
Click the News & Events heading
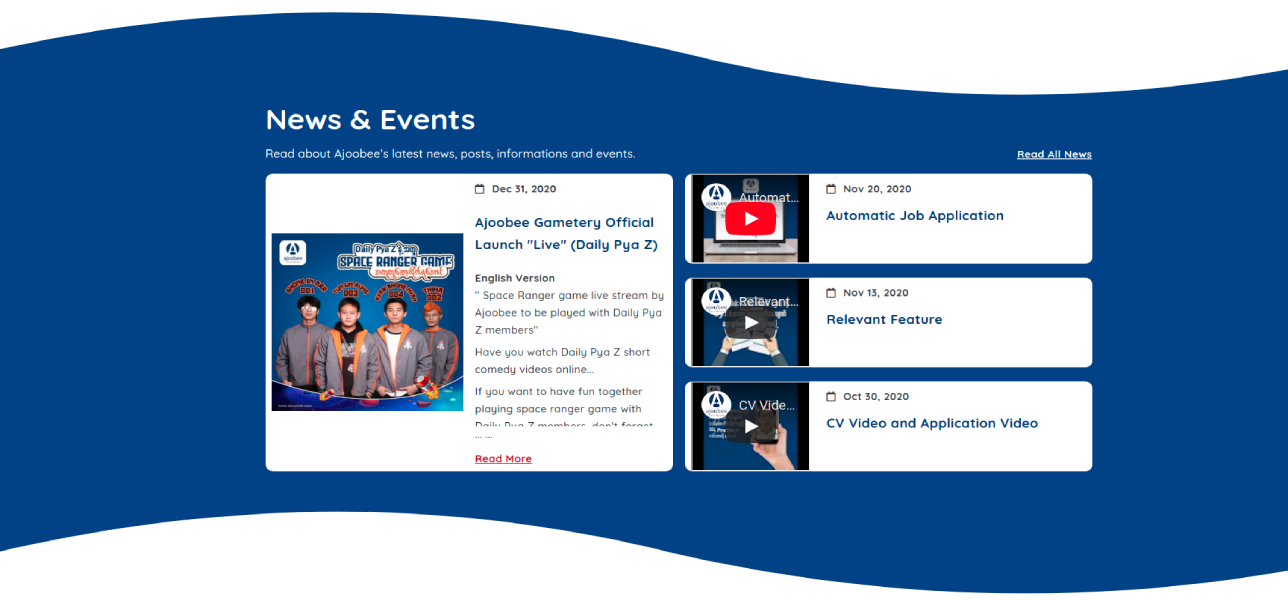[x=370, y=119]
